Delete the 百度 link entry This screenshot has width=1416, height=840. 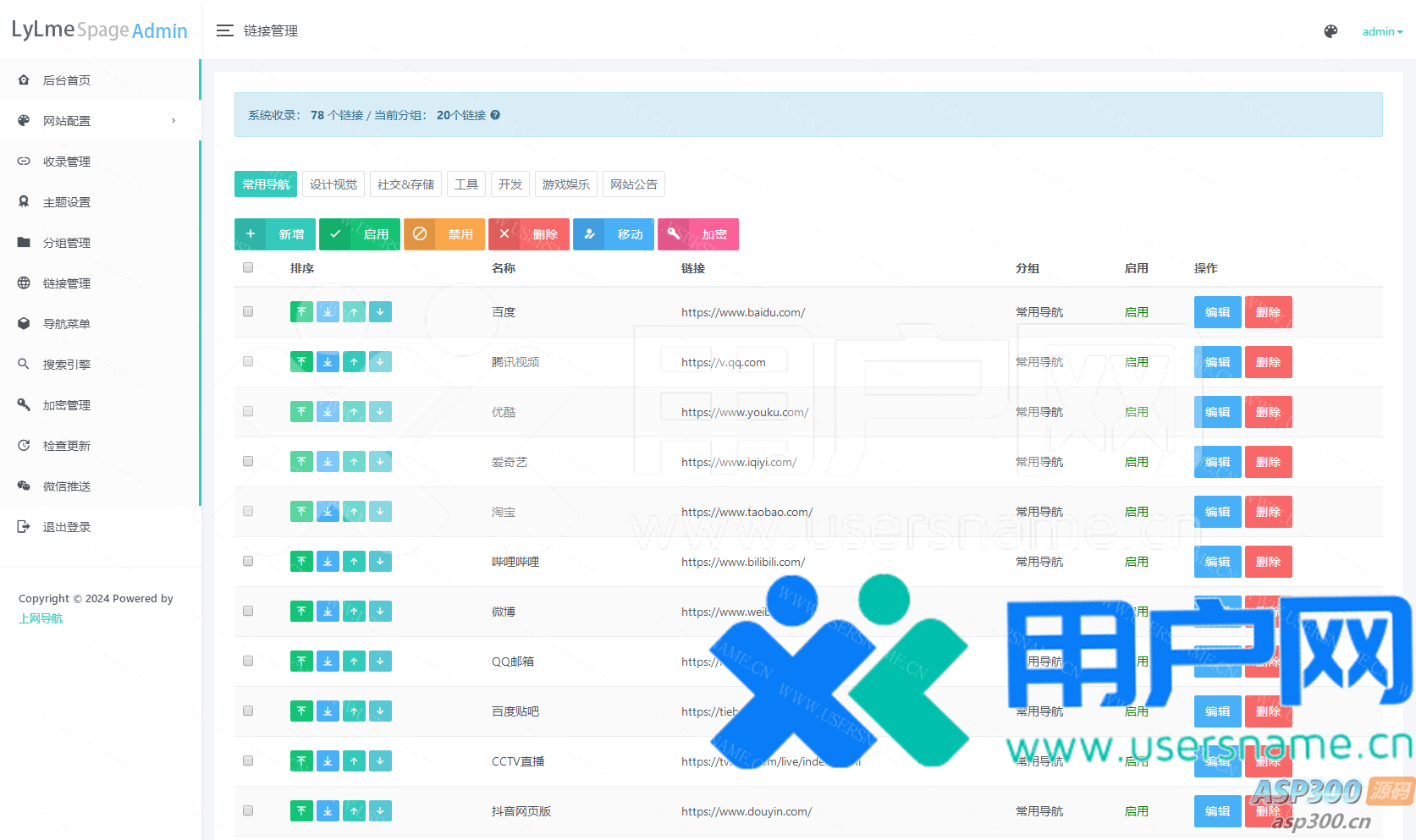pos(1268,312)
